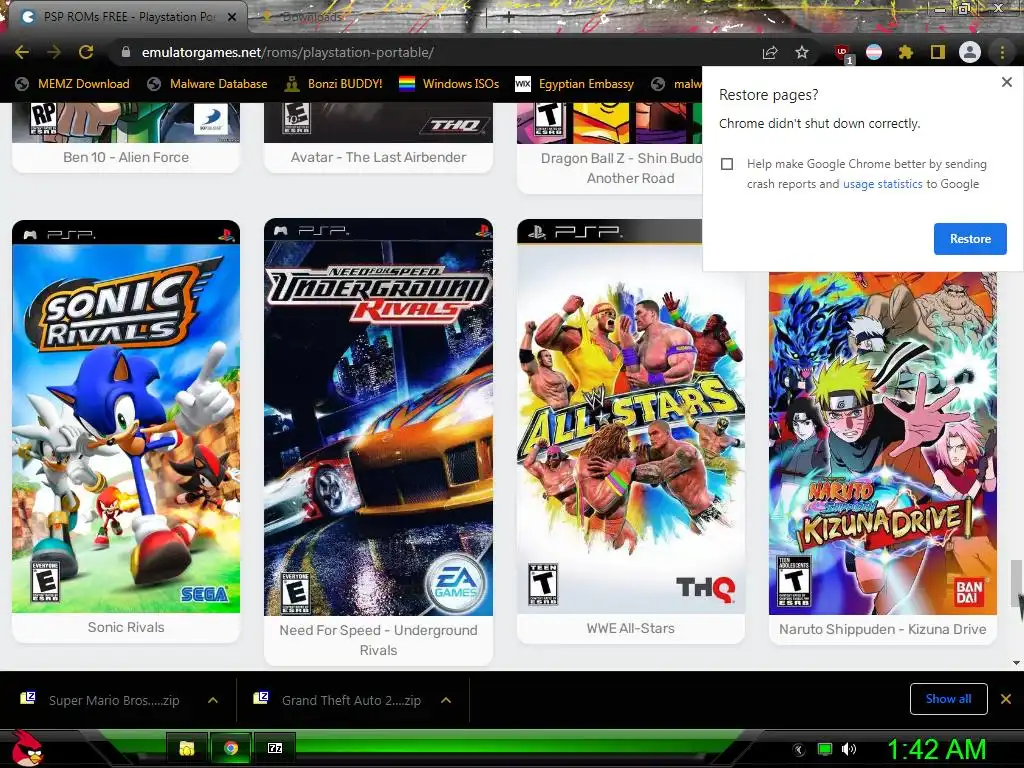Toggle the Chrome side panel
1024x768 pixels.
938,52
